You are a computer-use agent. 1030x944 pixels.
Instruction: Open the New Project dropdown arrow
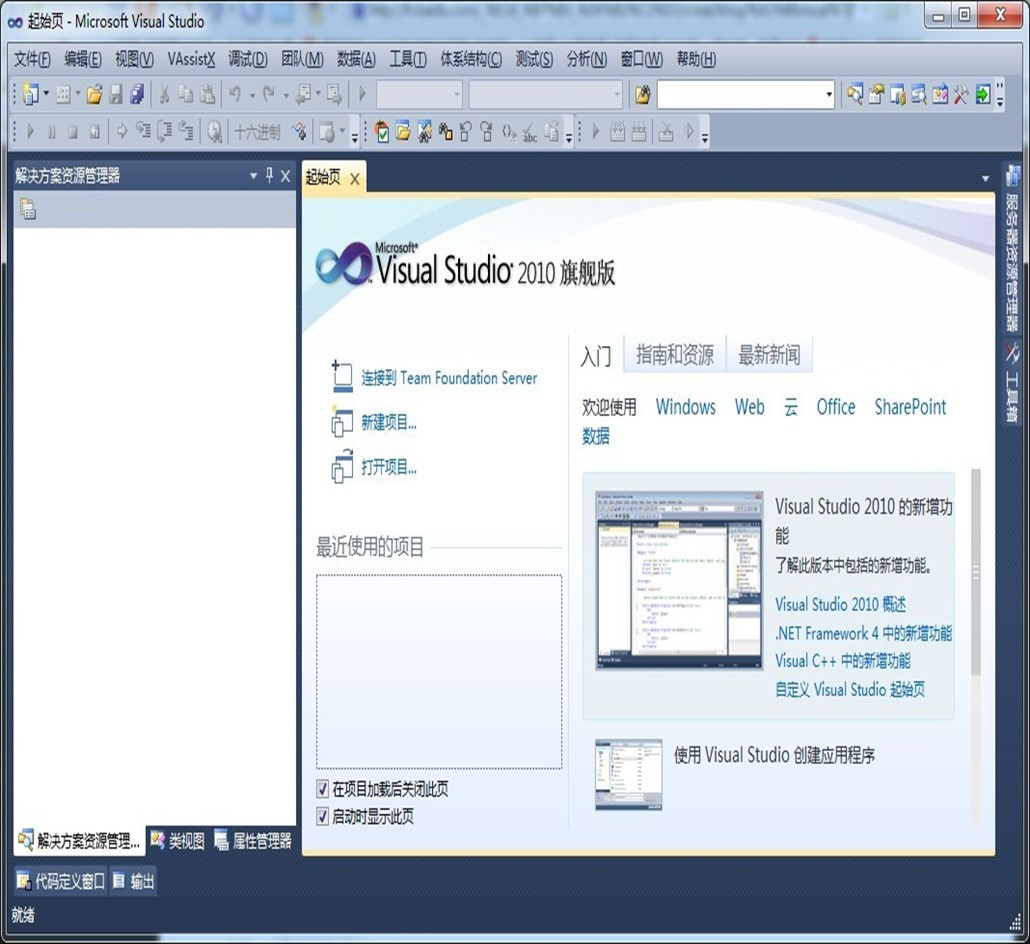tap(47, 95)
